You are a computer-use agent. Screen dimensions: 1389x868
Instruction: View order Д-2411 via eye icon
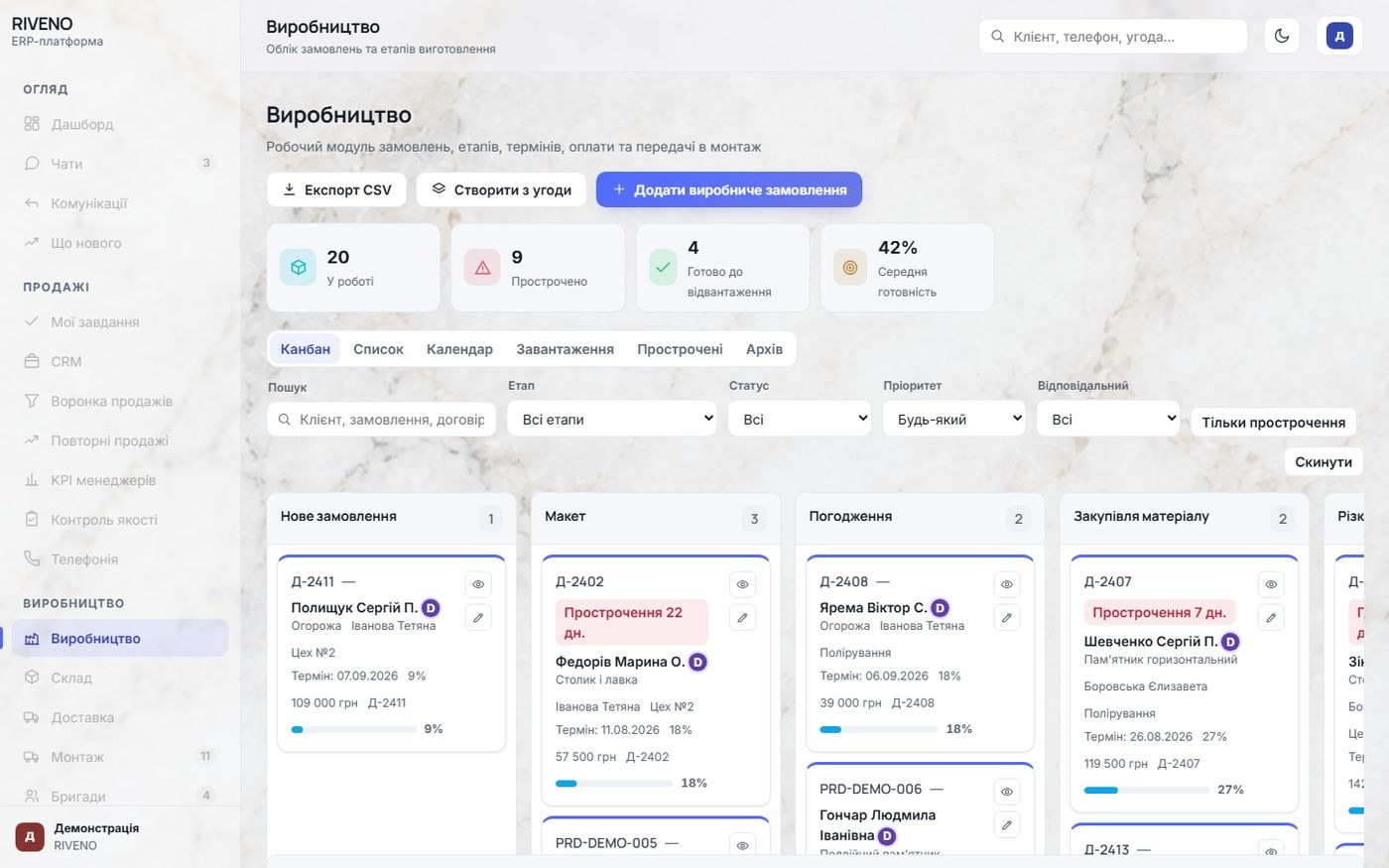pos(478,584)
